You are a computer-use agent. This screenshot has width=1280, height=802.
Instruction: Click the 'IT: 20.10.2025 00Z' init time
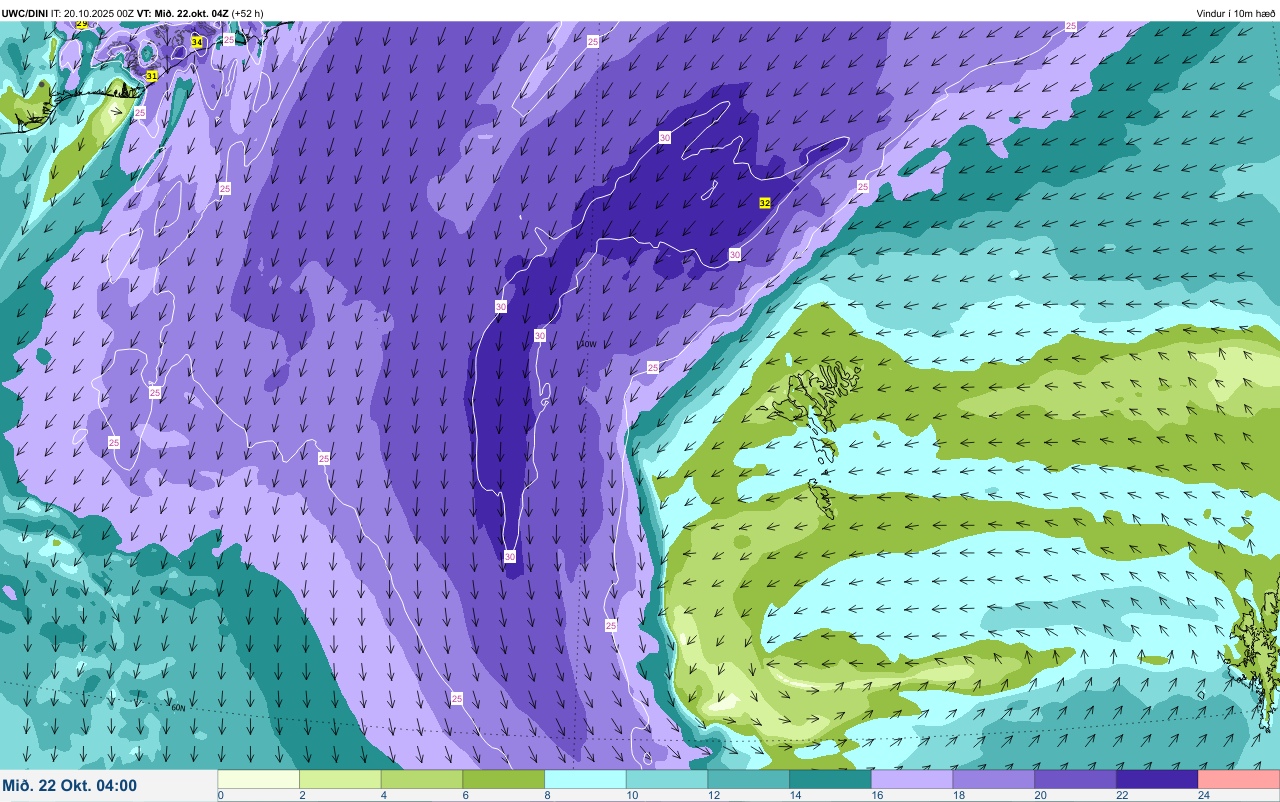coord(94,13)
